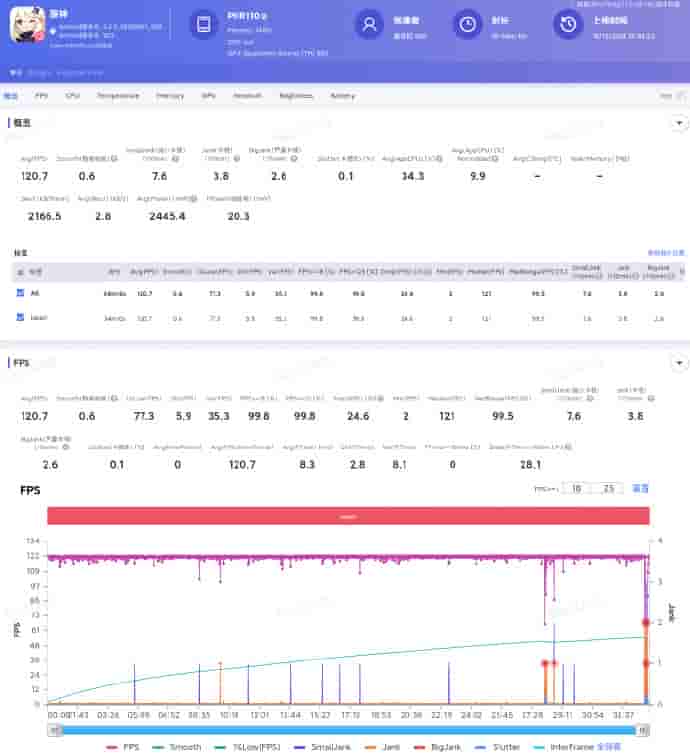The image size is (690, 754).
Task: Click the device phone icon in header
Action: tap(205, 26)
